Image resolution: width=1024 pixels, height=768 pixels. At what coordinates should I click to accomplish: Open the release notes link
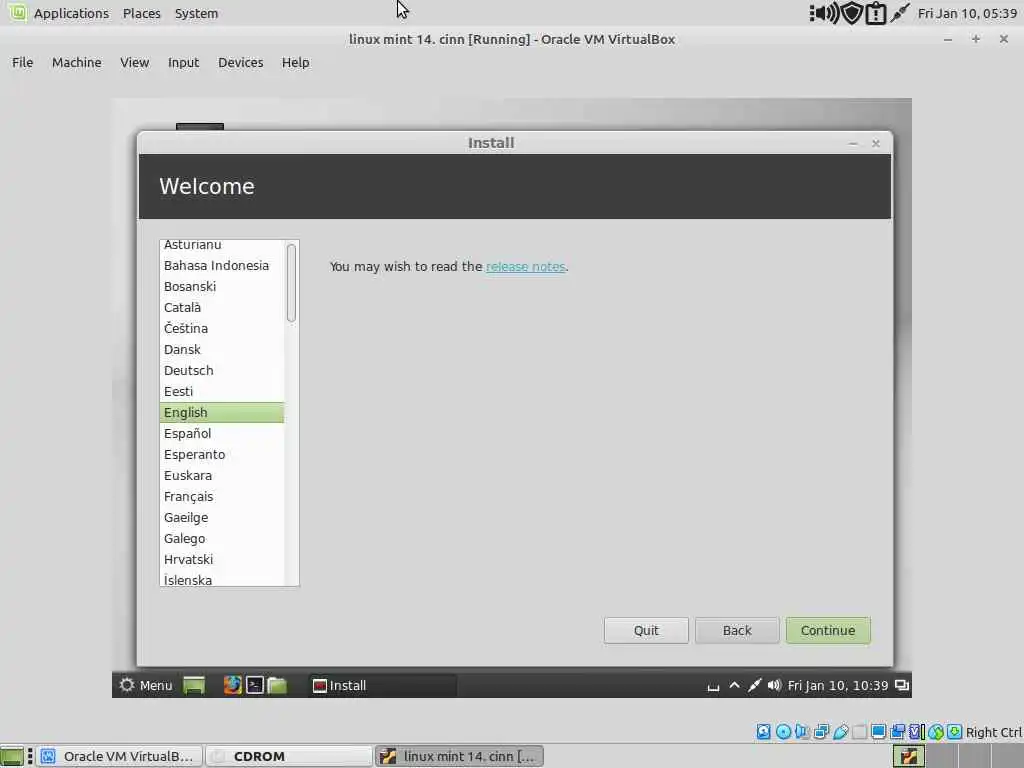click(525, 266)
